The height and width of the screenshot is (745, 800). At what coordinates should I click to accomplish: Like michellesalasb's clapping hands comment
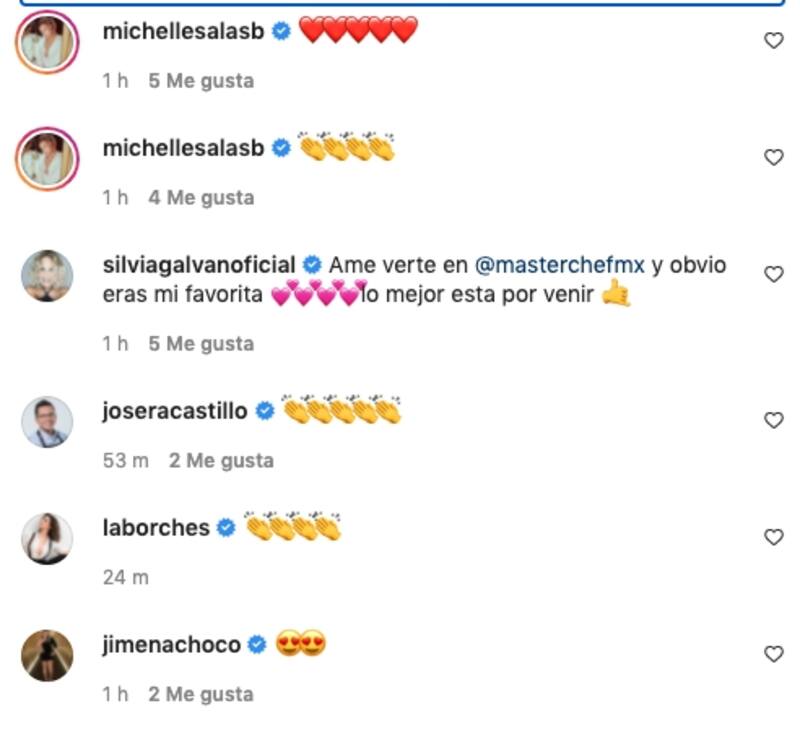click(773, 157)
